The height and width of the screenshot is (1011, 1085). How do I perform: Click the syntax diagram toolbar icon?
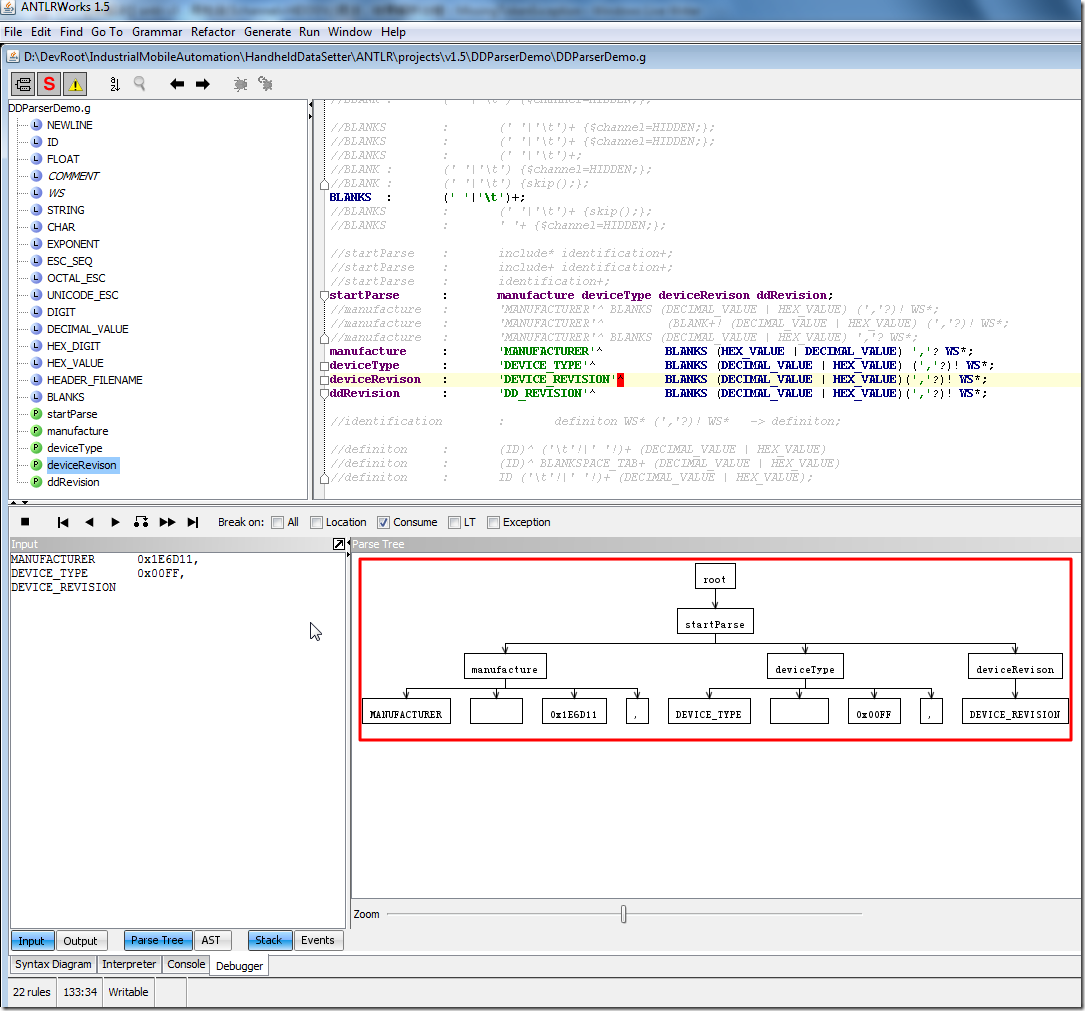tap(23, 84)
